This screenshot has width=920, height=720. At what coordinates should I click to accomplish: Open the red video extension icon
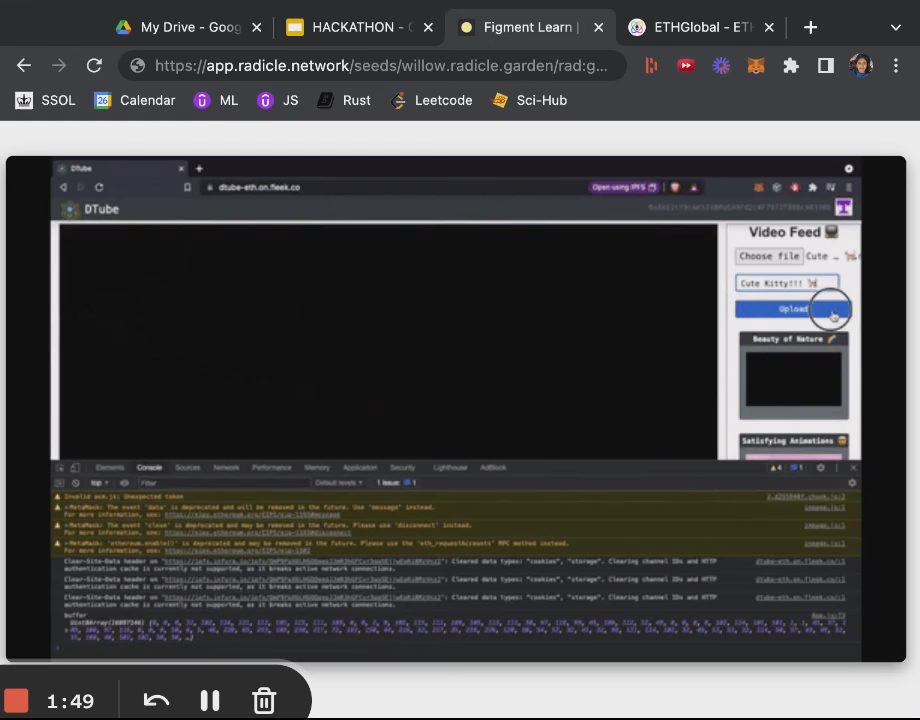(x=685, y=66)
